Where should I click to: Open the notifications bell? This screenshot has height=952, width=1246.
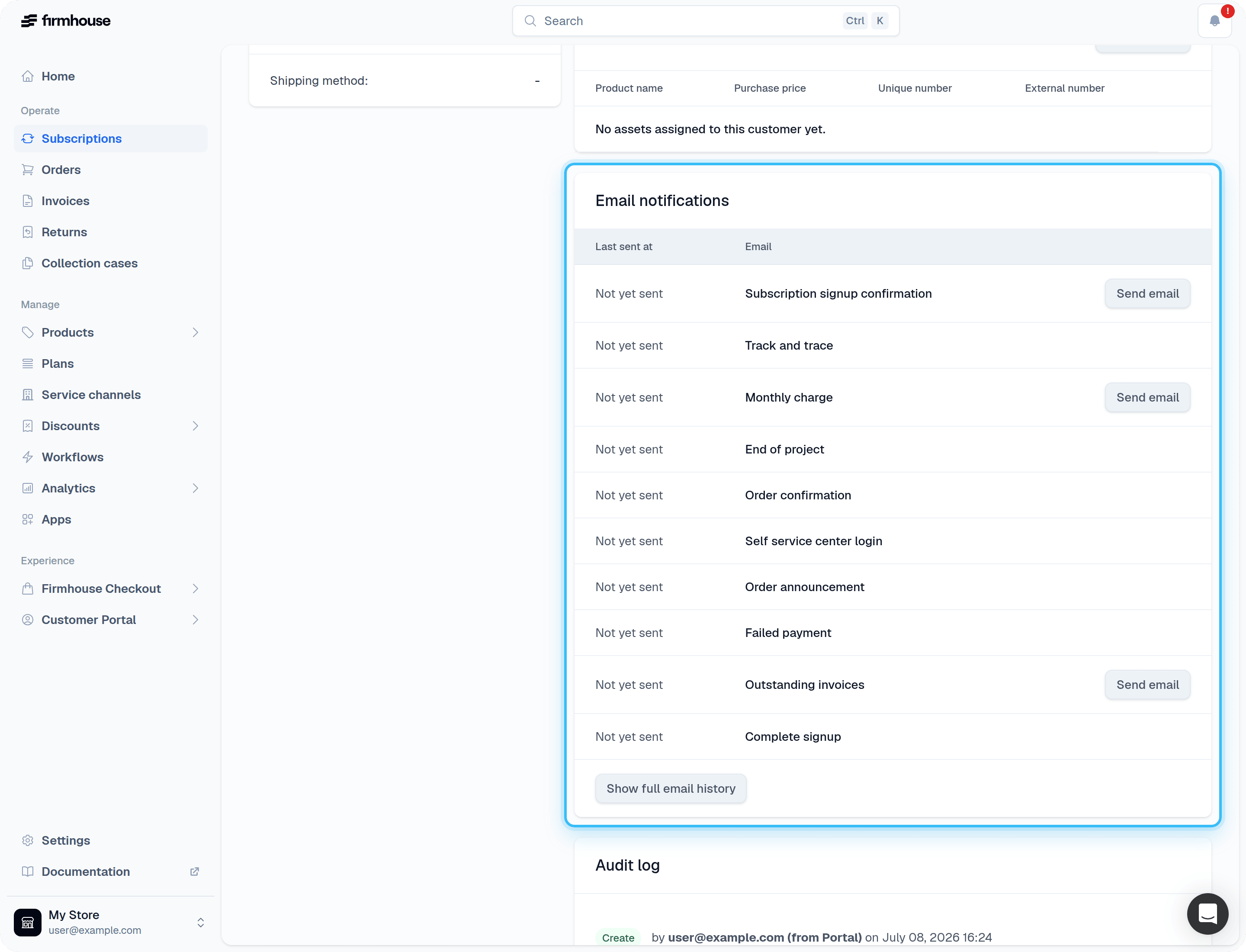[x=1214, y=21]
